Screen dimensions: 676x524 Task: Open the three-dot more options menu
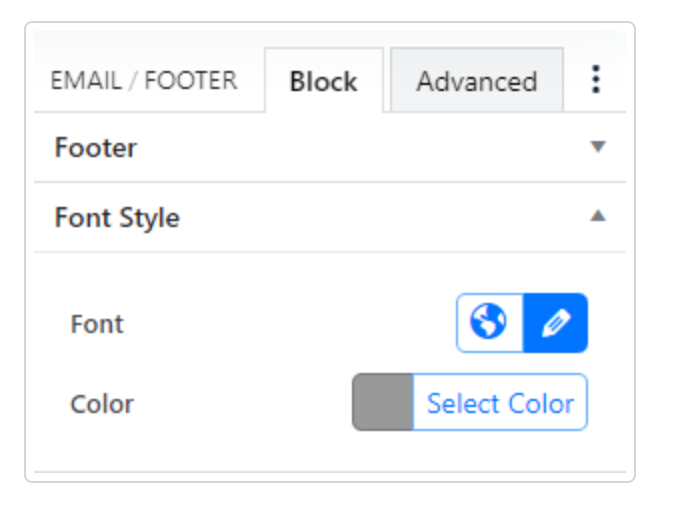click(x=596, y=80)
